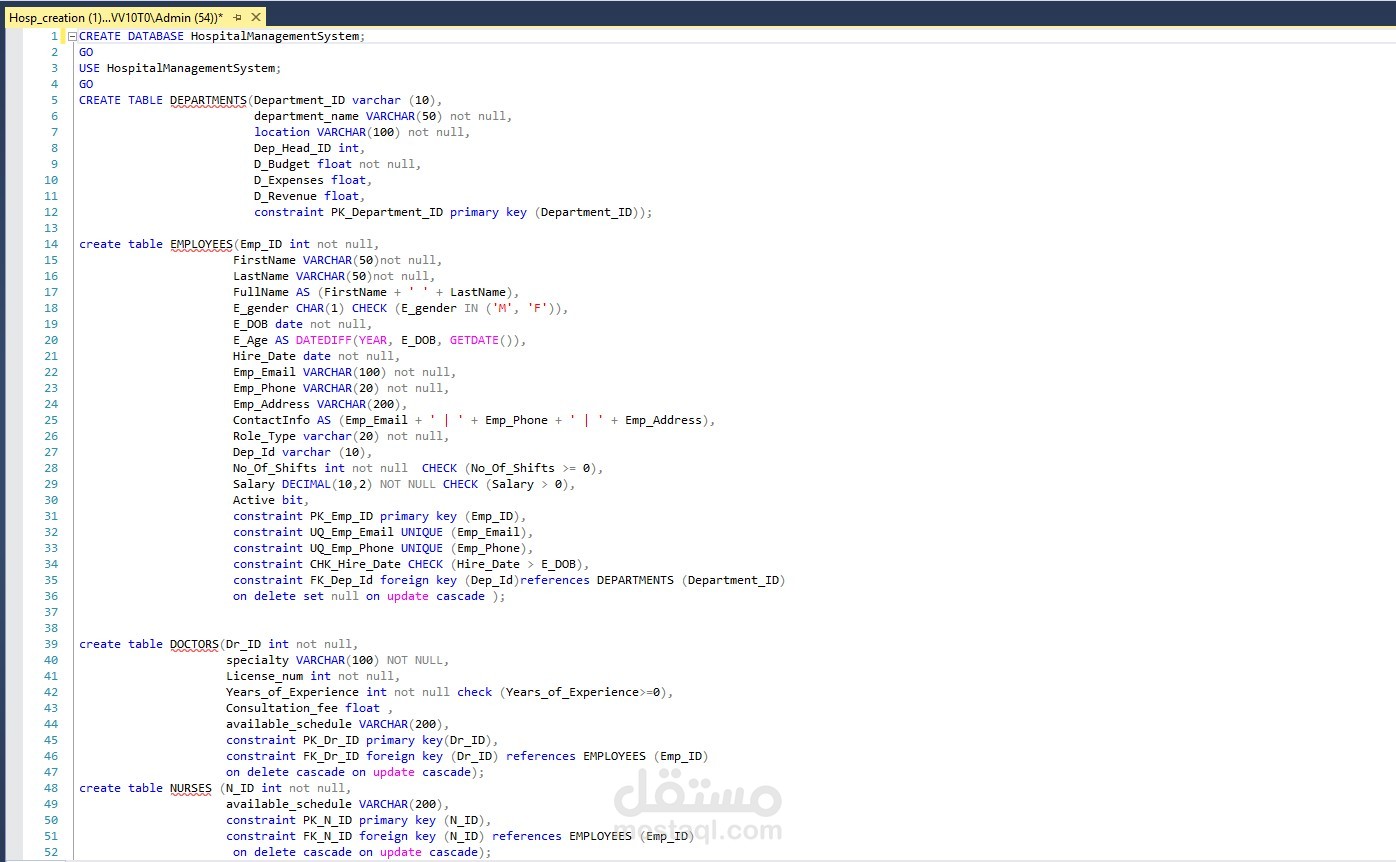
Task: Click the Consultation_fee column on line 43
Action: coord(282,708)
